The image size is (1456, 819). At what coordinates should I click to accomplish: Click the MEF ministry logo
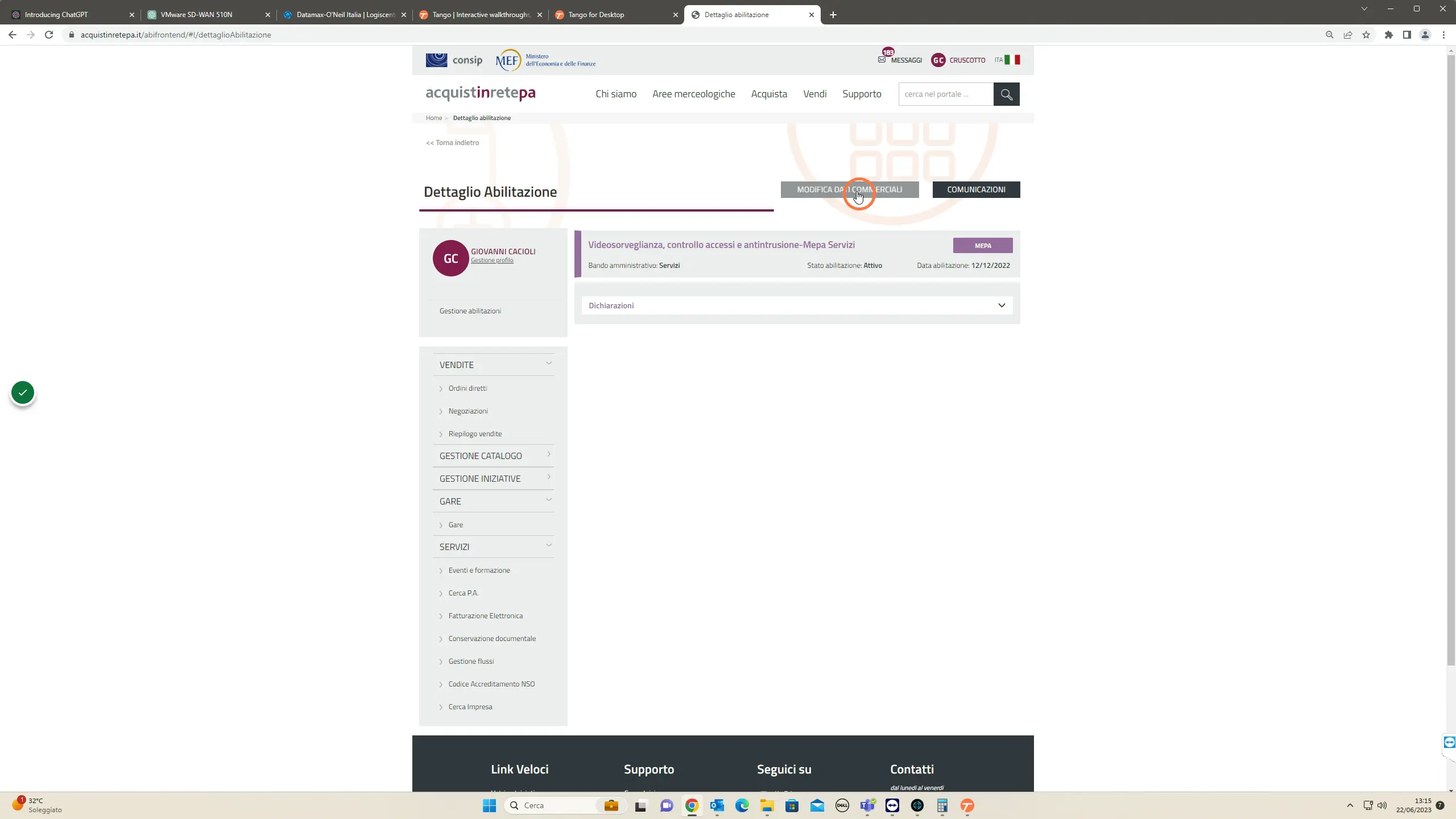coord(545,60)
